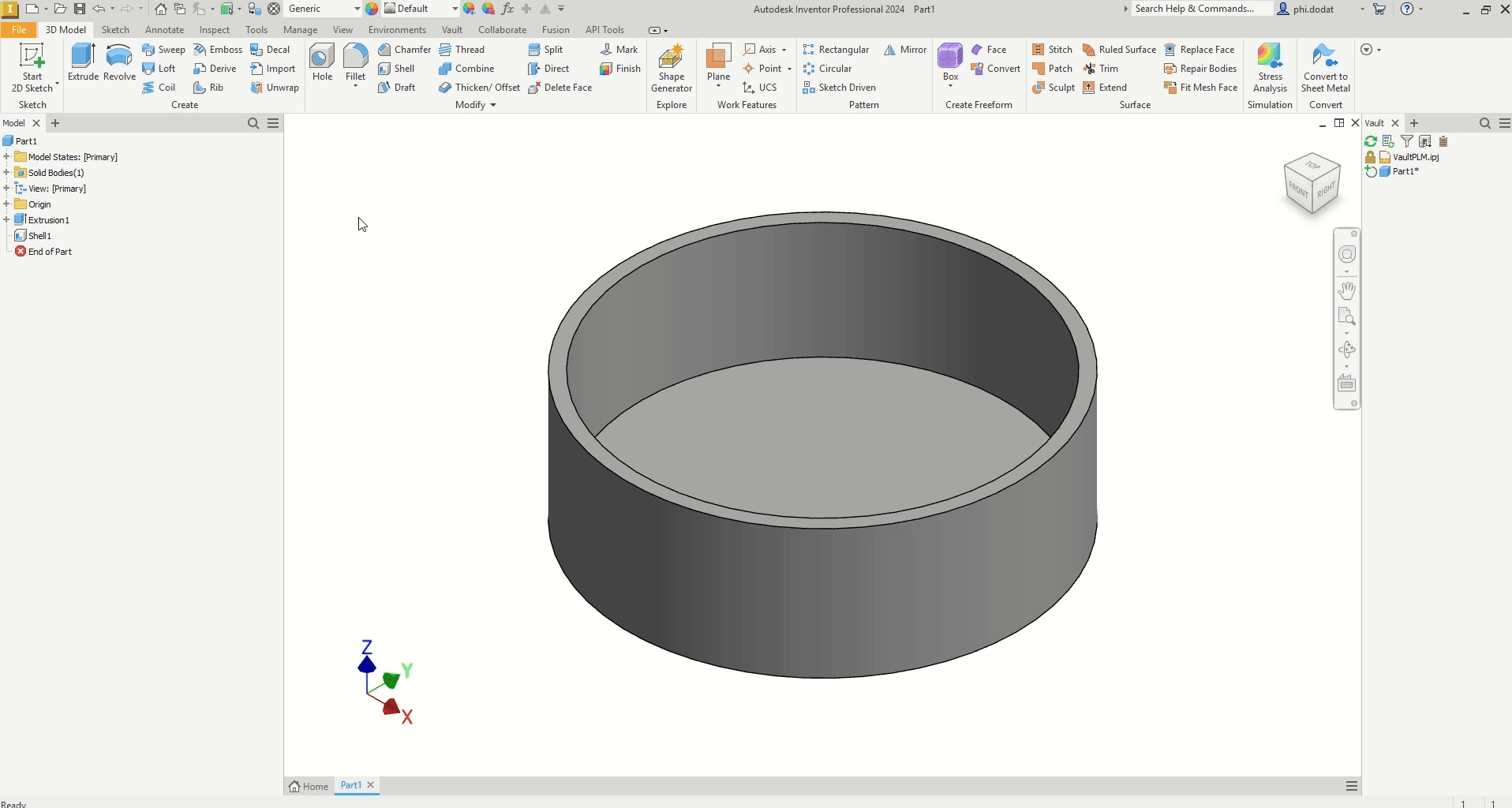Start a new 2D Sketch

(32, 68)
